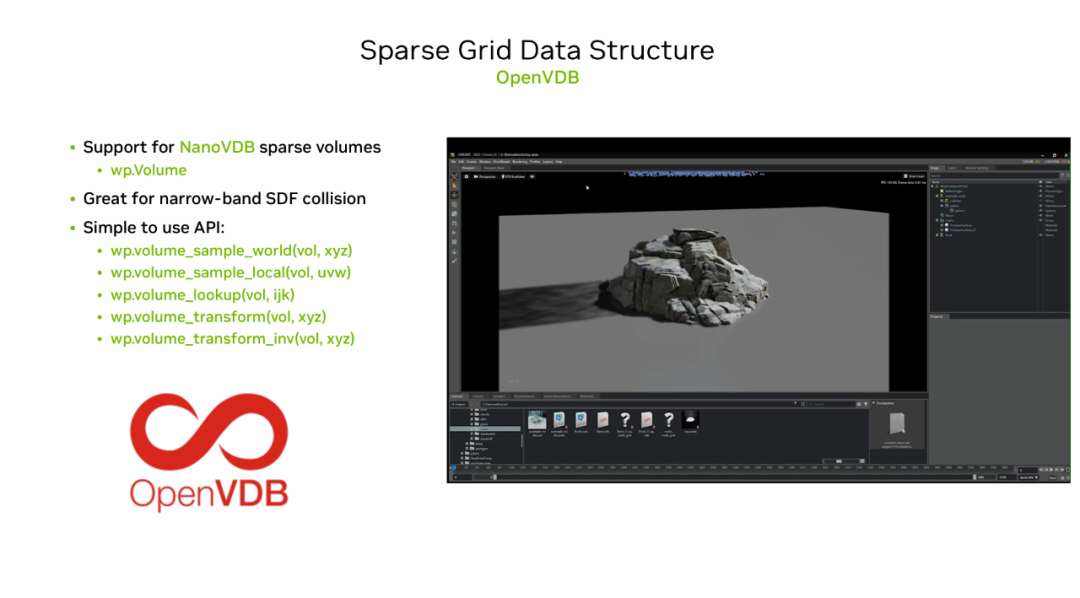Switch to the Console tab
Viewport: 1080px width, 598px height.
tap(478, 396)
